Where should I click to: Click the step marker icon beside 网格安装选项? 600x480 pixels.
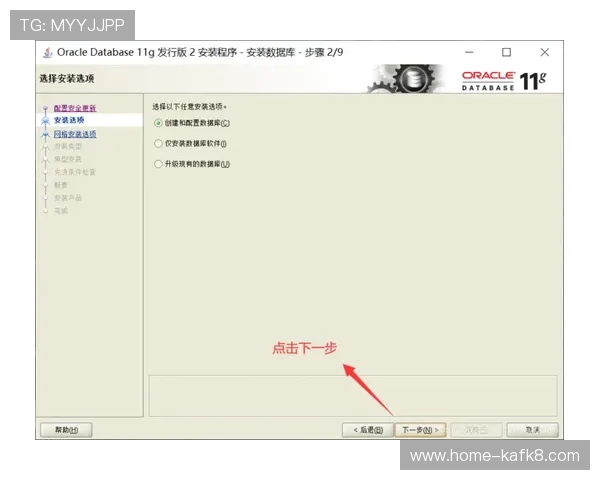(x=46, y=134)
